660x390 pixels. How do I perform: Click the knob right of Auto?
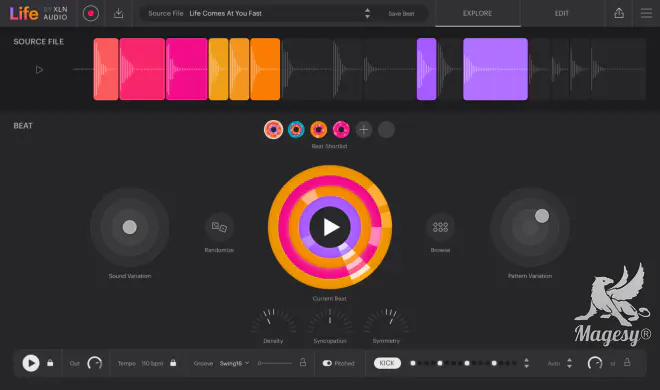pyautogui.click(x=595, y=363)
